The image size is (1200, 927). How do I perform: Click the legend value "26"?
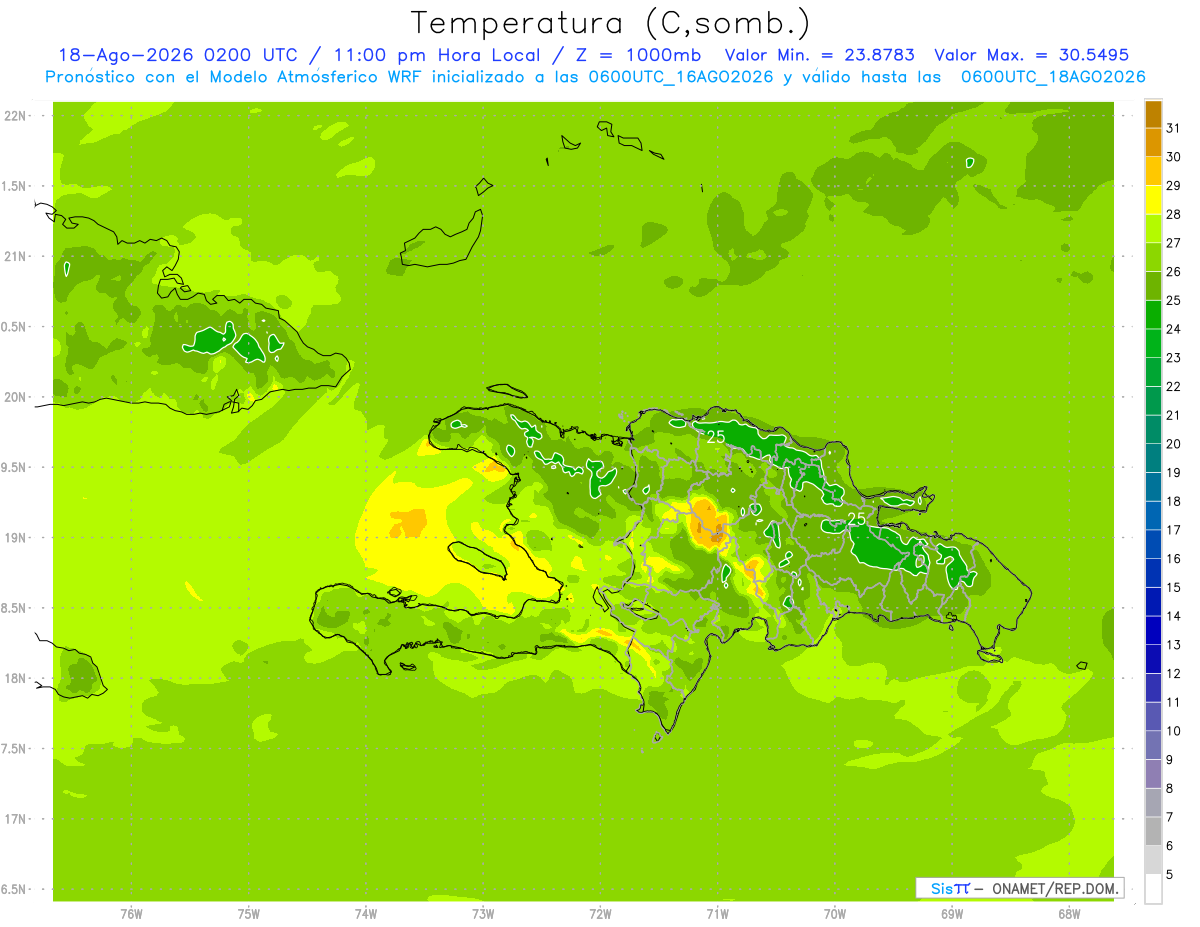point(1173,271)
